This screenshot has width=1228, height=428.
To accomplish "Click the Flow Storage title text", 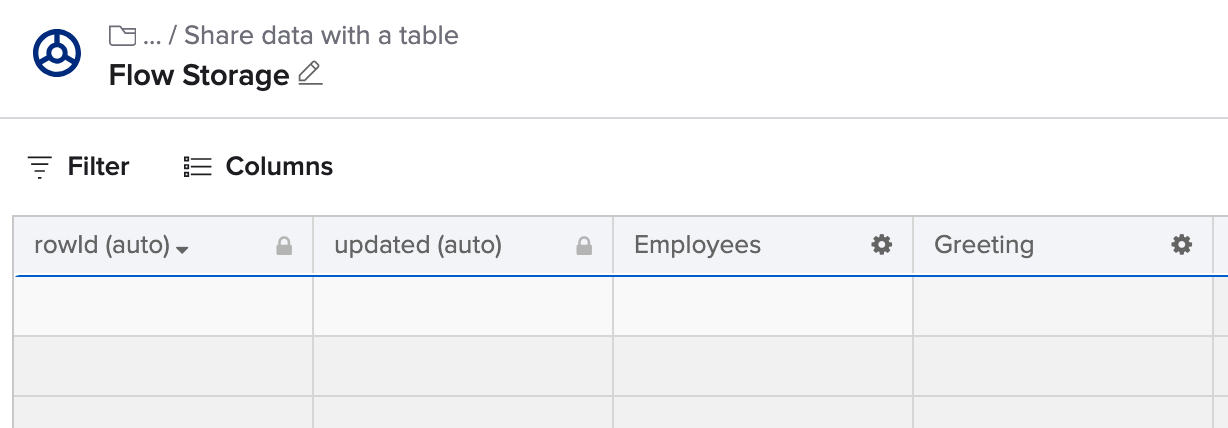I will click(x=198, y=75).
